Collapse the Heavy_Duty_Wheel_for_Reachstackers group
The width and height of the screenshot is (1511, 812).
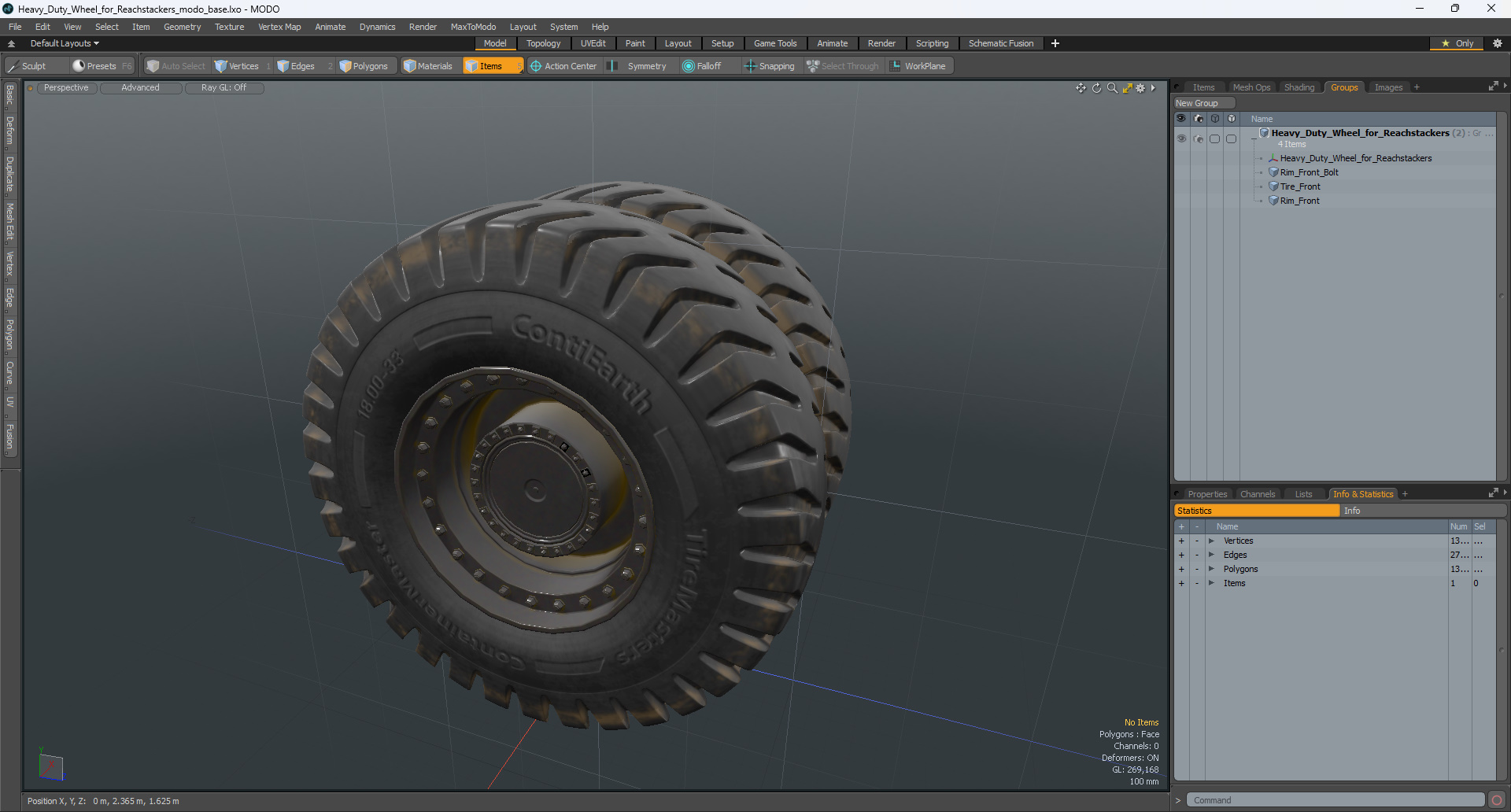tap(1253, 138)
